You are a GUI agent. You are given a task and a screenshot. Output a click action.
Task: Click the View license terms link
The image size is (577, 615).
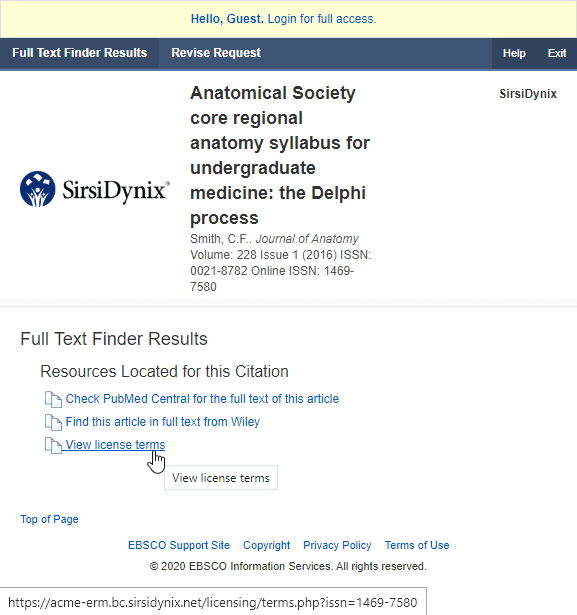click(x=115, y=445)
